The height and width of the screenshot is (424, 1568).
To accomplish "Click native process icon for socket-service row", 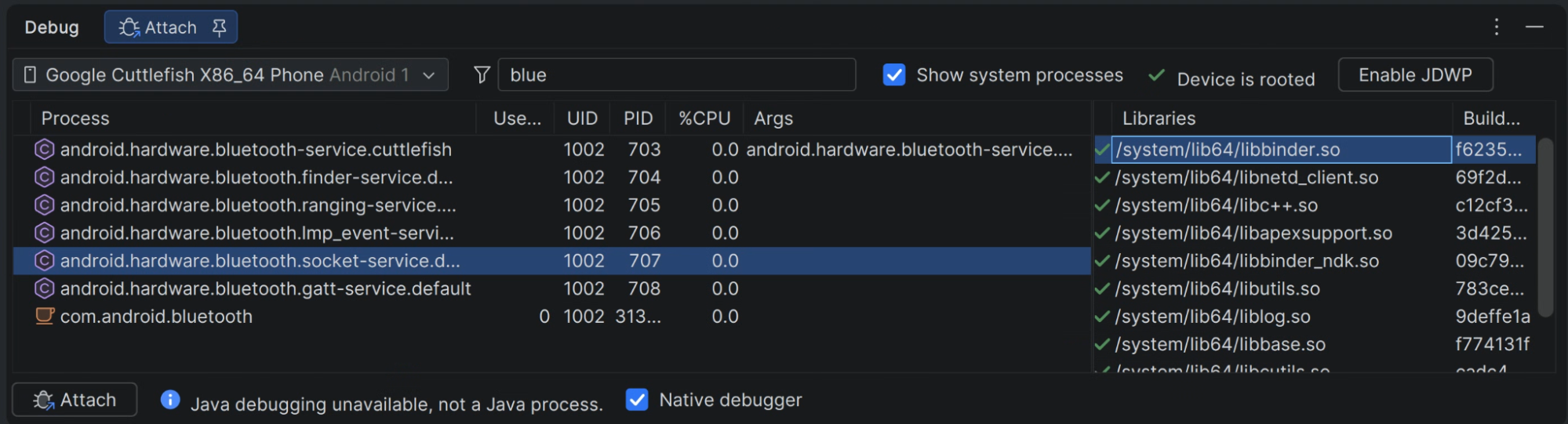I will (x=45, y=260).
